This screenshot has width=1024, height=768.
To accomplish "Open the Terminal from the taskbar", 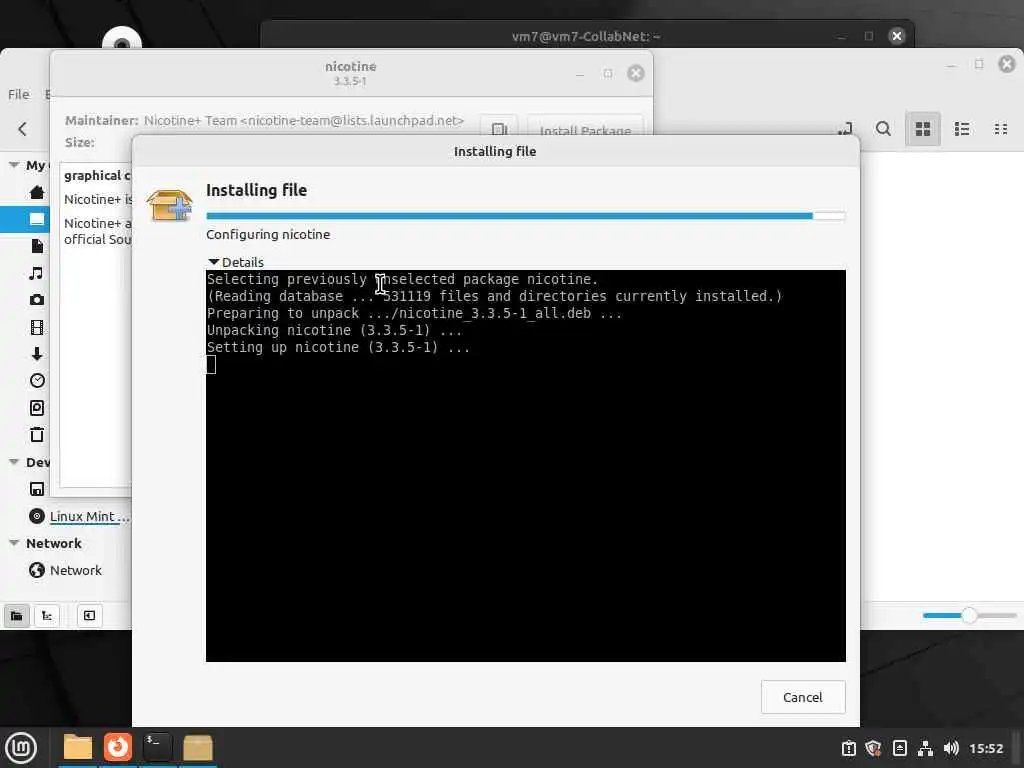I will pos(157,748).
